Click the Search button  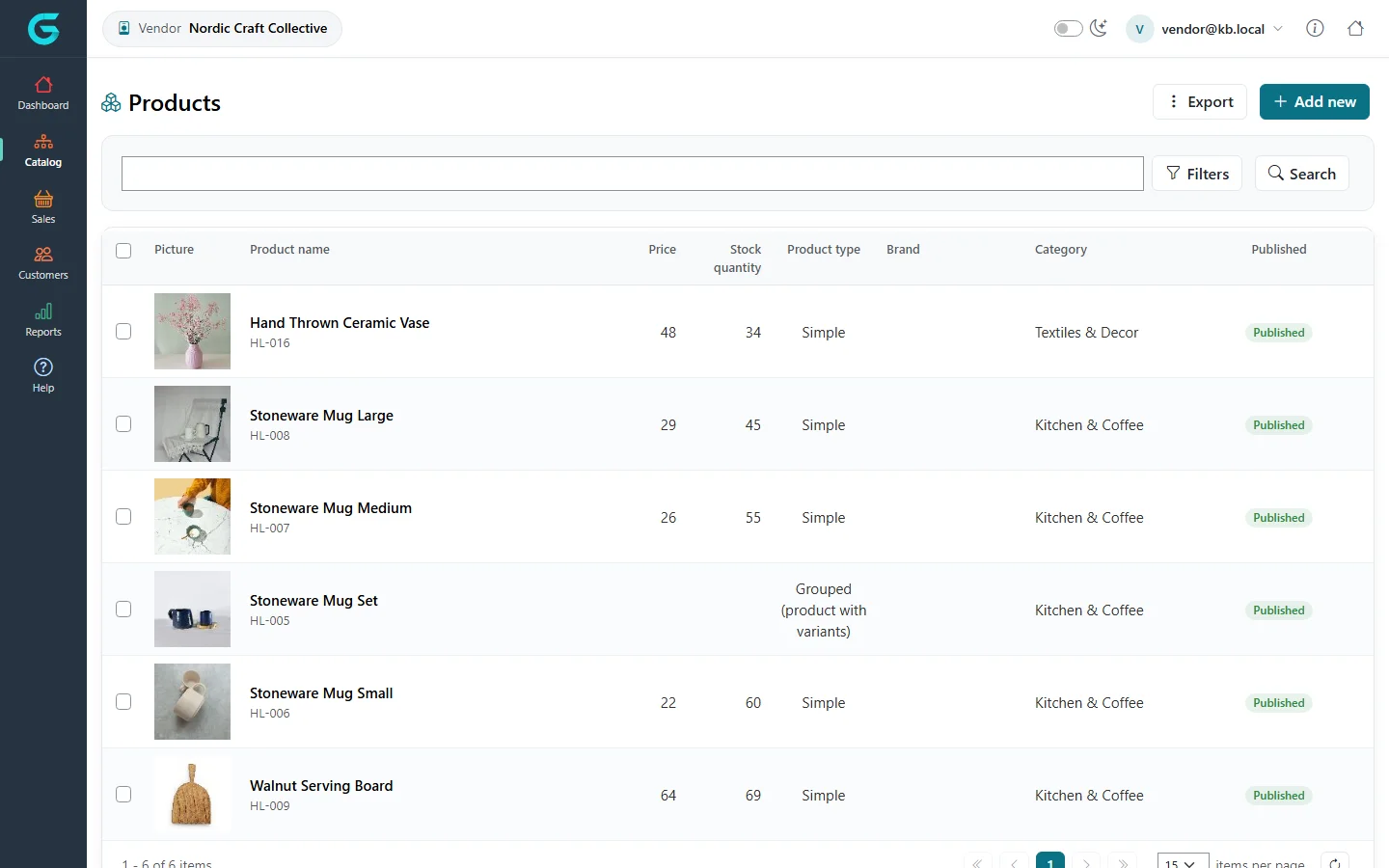(1302, 174)
